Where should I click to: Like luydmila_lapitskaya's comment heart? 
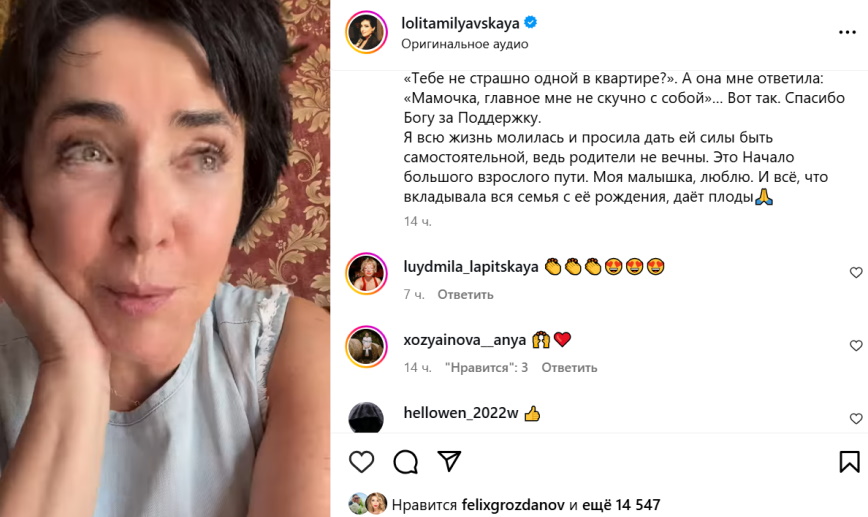[x=856, y=272]
